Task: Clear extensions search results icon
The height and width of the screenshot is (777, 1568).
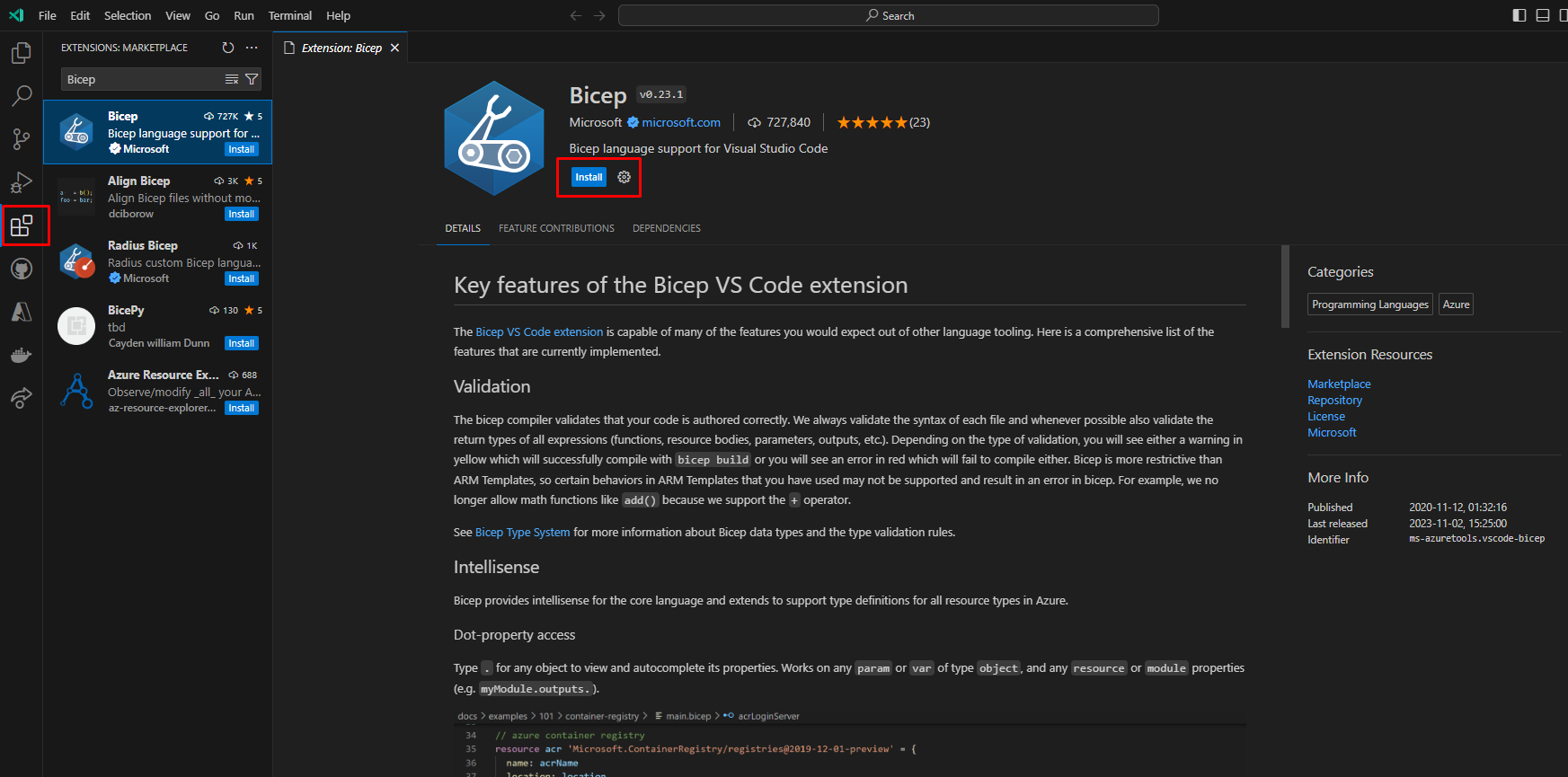Action: (232, 79)
